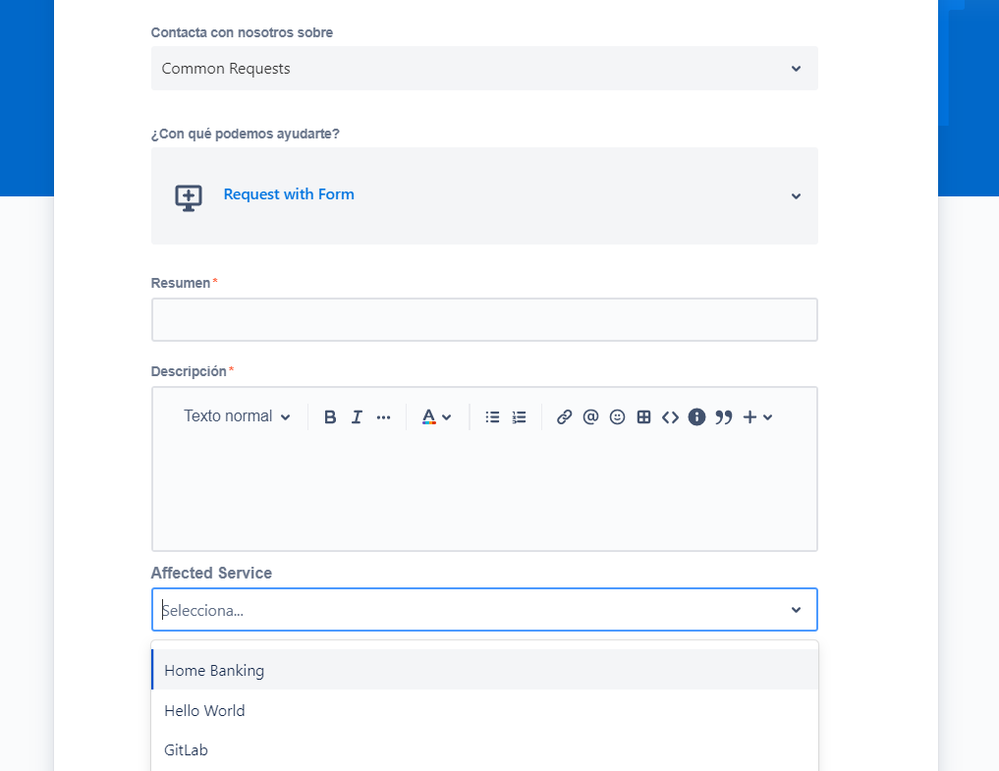
Task: Insert an info panel
Action: tap(697, 417)
